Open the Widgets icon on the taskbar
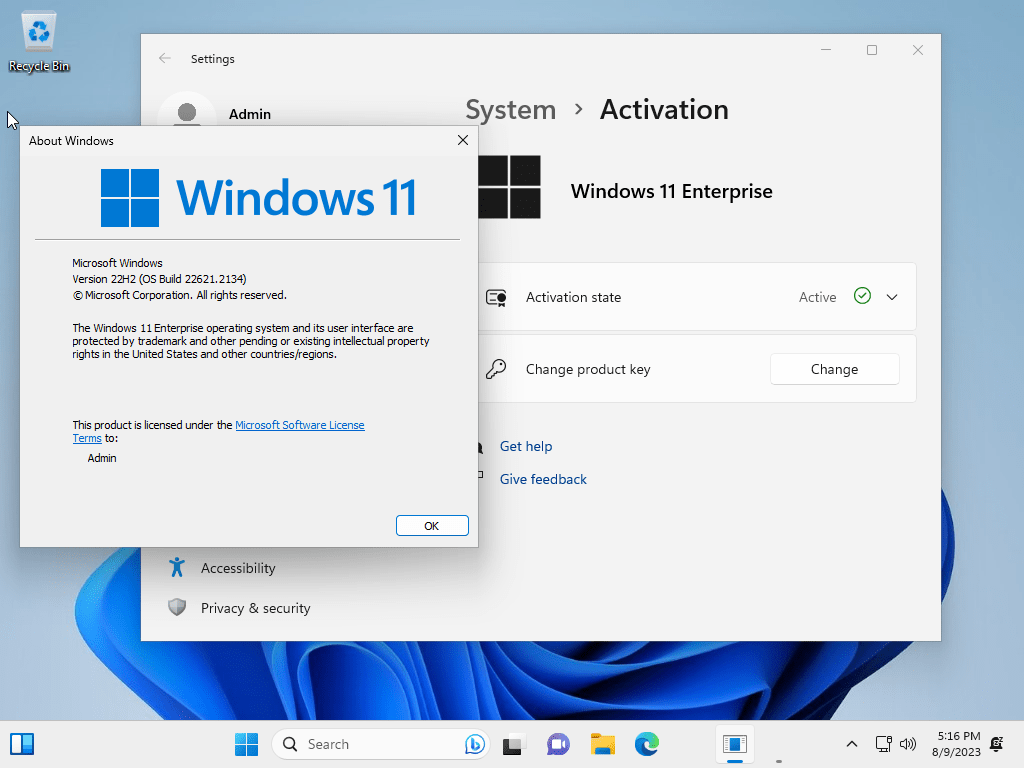The image size is (1024, 768). 22,744
